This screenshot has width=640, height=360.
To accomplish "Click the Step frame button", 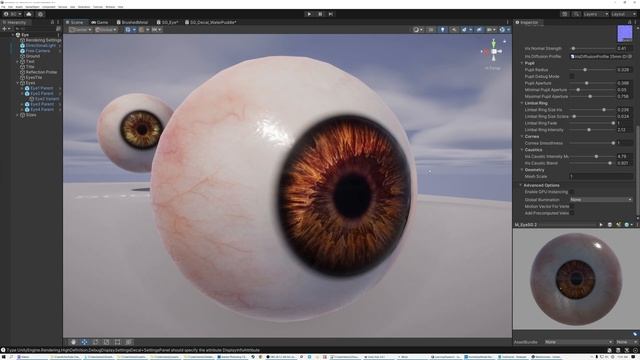I will [x=331, y=14].
